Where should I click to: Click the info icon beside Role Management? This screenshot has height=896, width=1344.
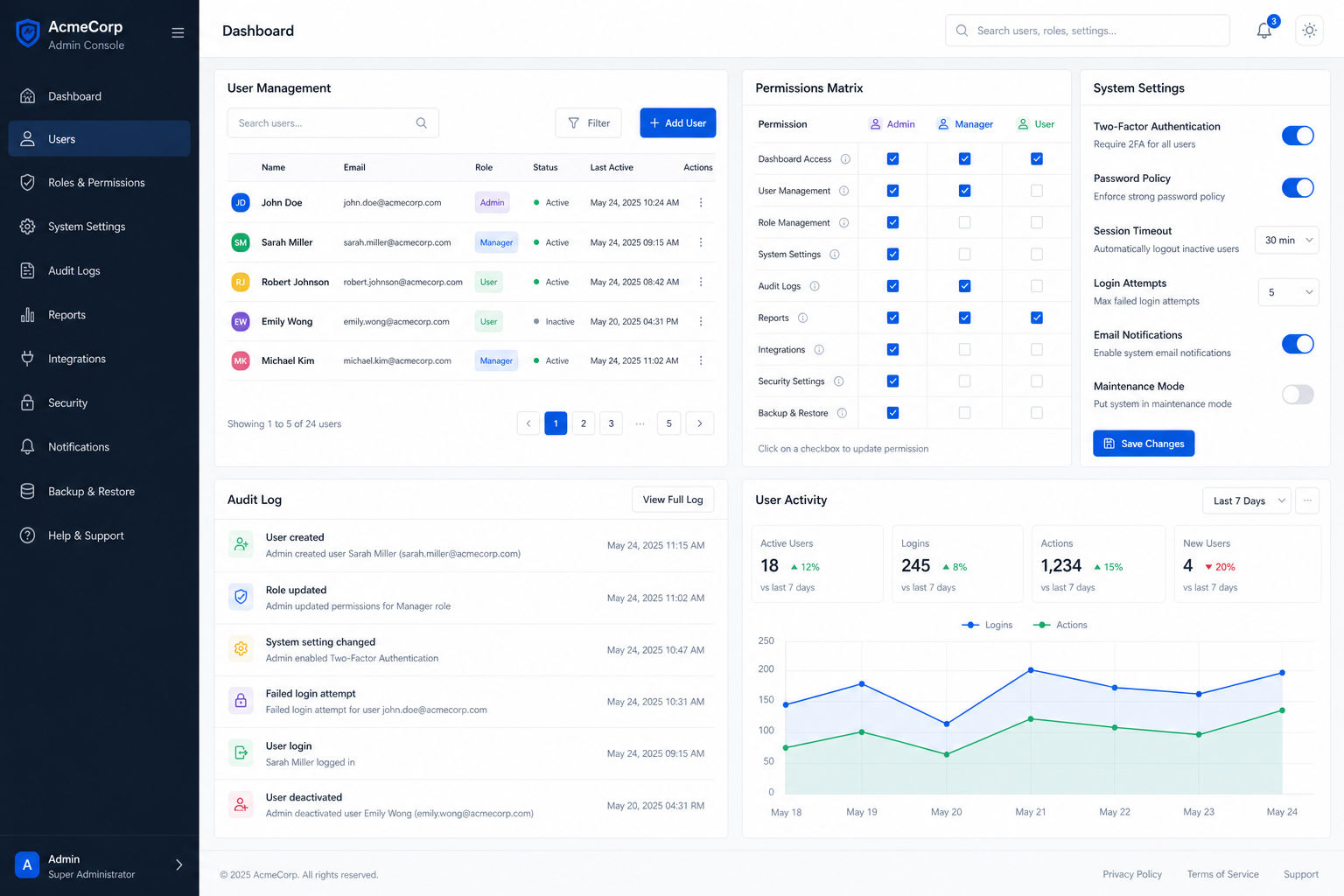click(844, 222)
